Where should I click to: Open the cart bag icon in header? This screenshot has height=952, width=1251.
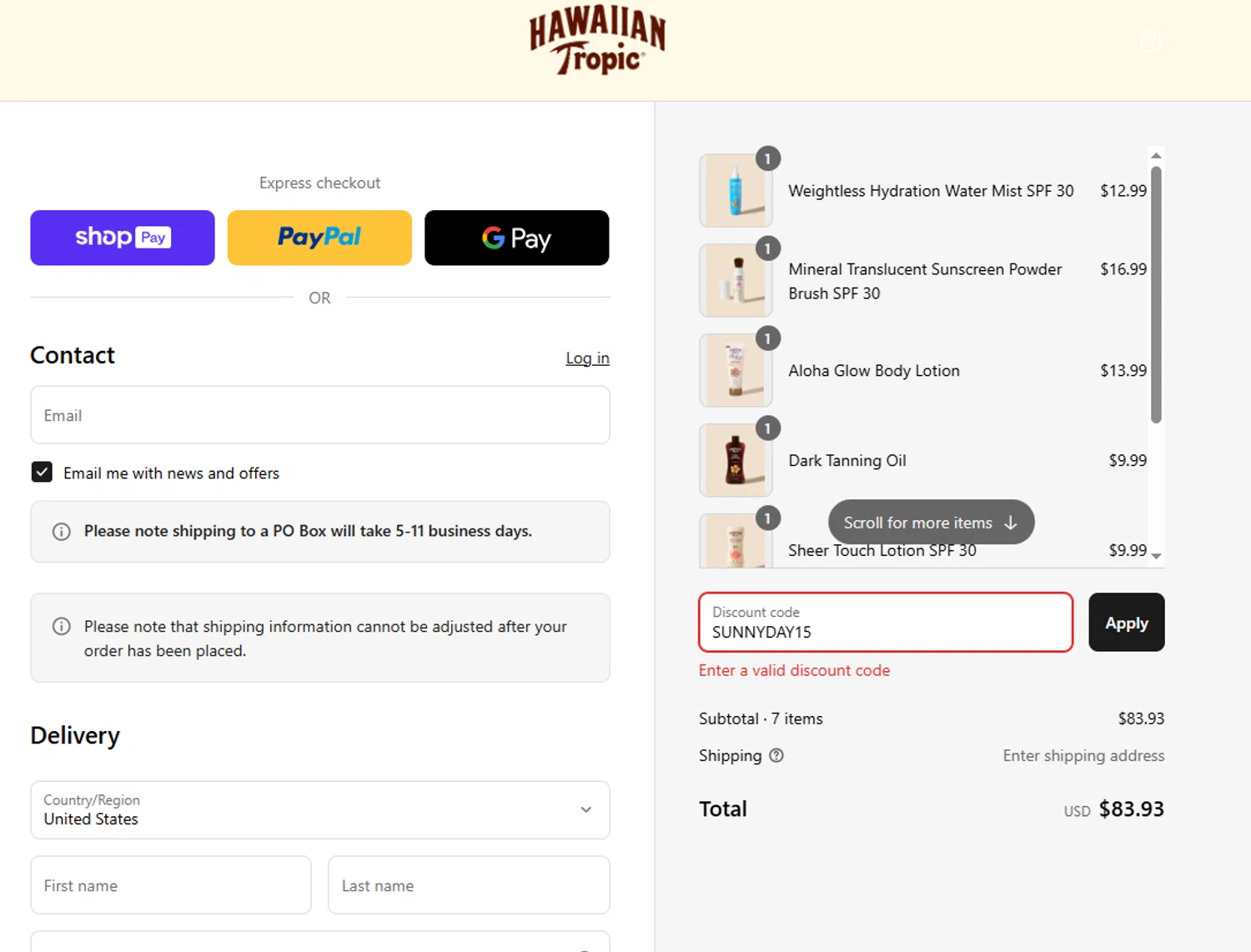(1151, 39)
